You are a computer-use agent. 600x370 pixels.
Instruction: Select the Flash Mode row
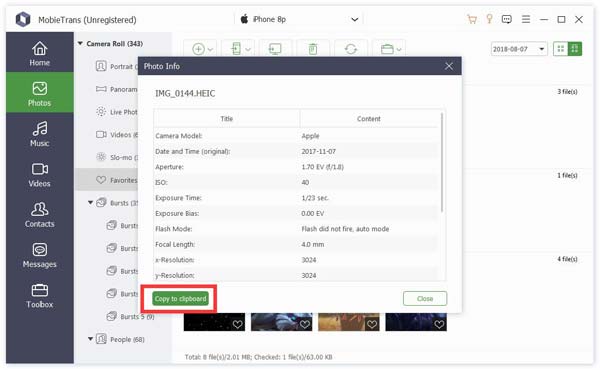pos(296,229)
